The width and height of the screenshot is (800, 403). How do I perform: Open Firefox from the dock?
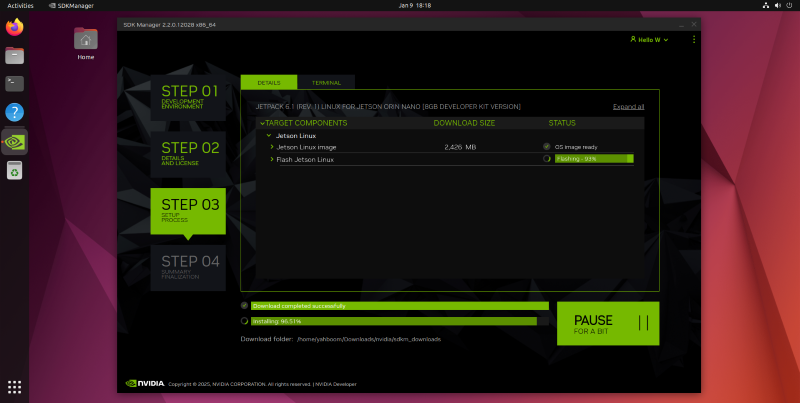pyautogui.click(x=14, y=28)
